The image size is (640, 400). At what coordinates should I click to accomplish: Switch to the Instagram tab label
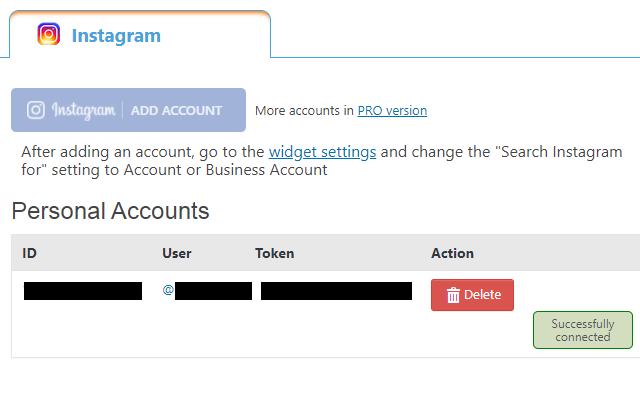point(116,36)
